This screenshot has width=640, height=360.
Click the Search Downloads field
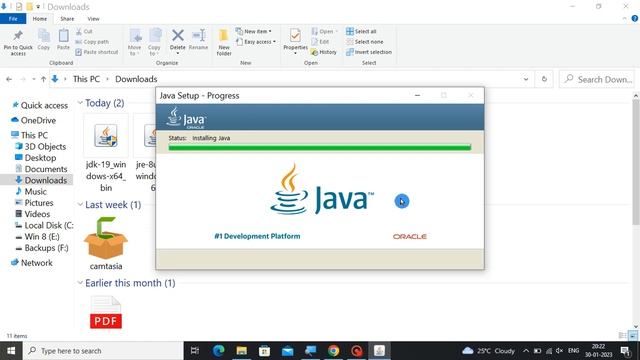pyautogui.click(x=597, y=79)
